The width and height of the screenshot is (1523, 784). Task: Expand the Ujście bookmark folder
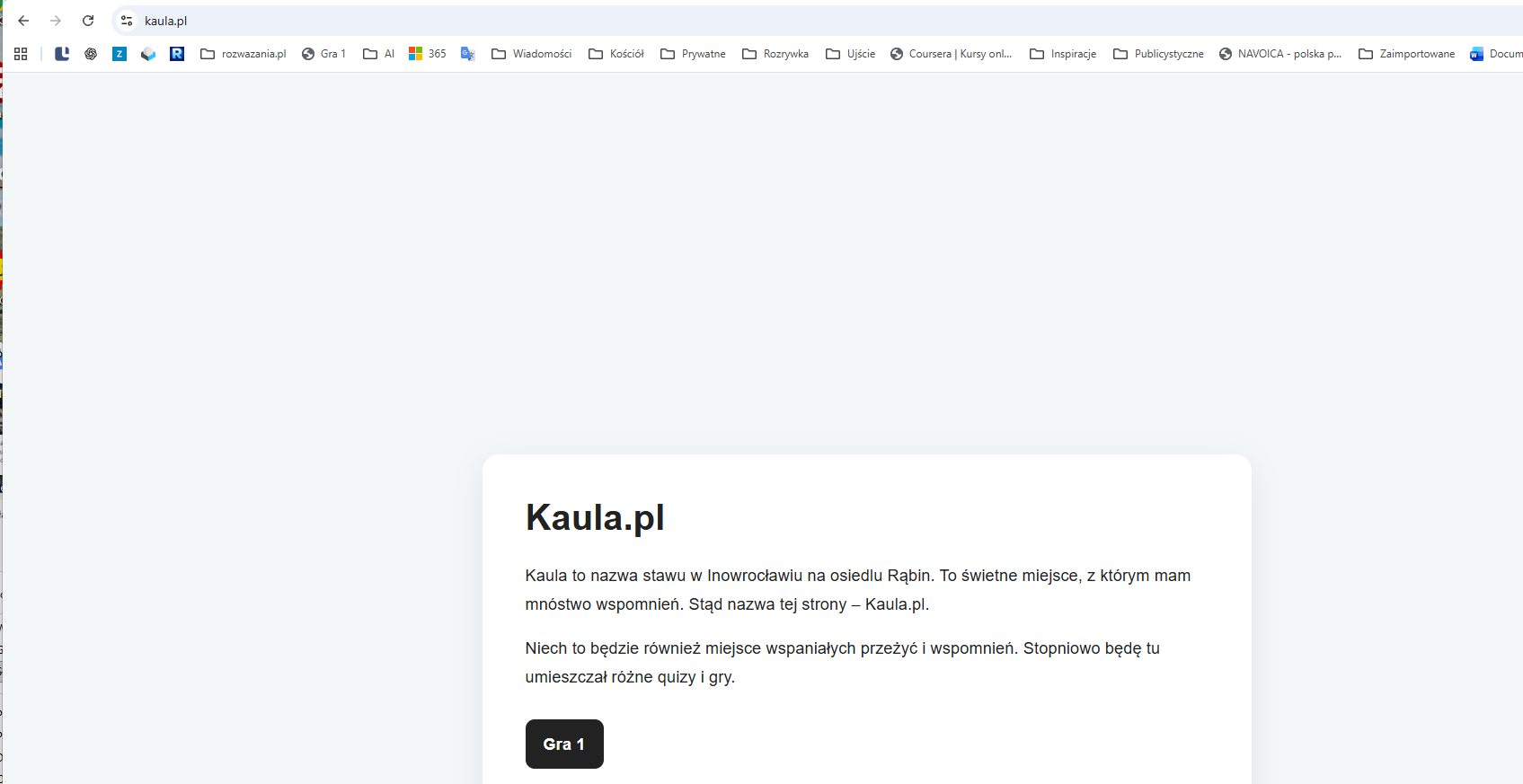click(850, 54)
